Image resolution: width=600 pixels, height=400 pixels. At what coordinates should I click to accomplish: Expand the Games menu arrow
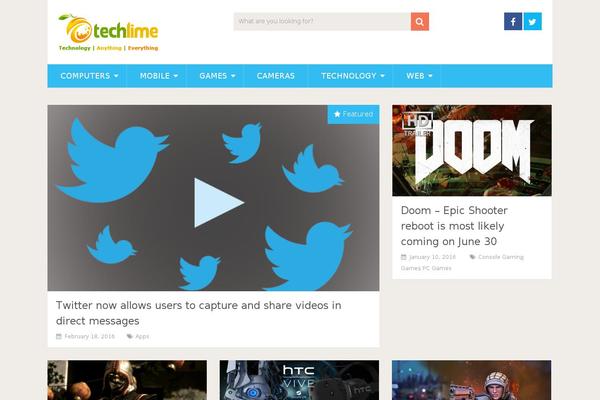[x=233, y=76]
